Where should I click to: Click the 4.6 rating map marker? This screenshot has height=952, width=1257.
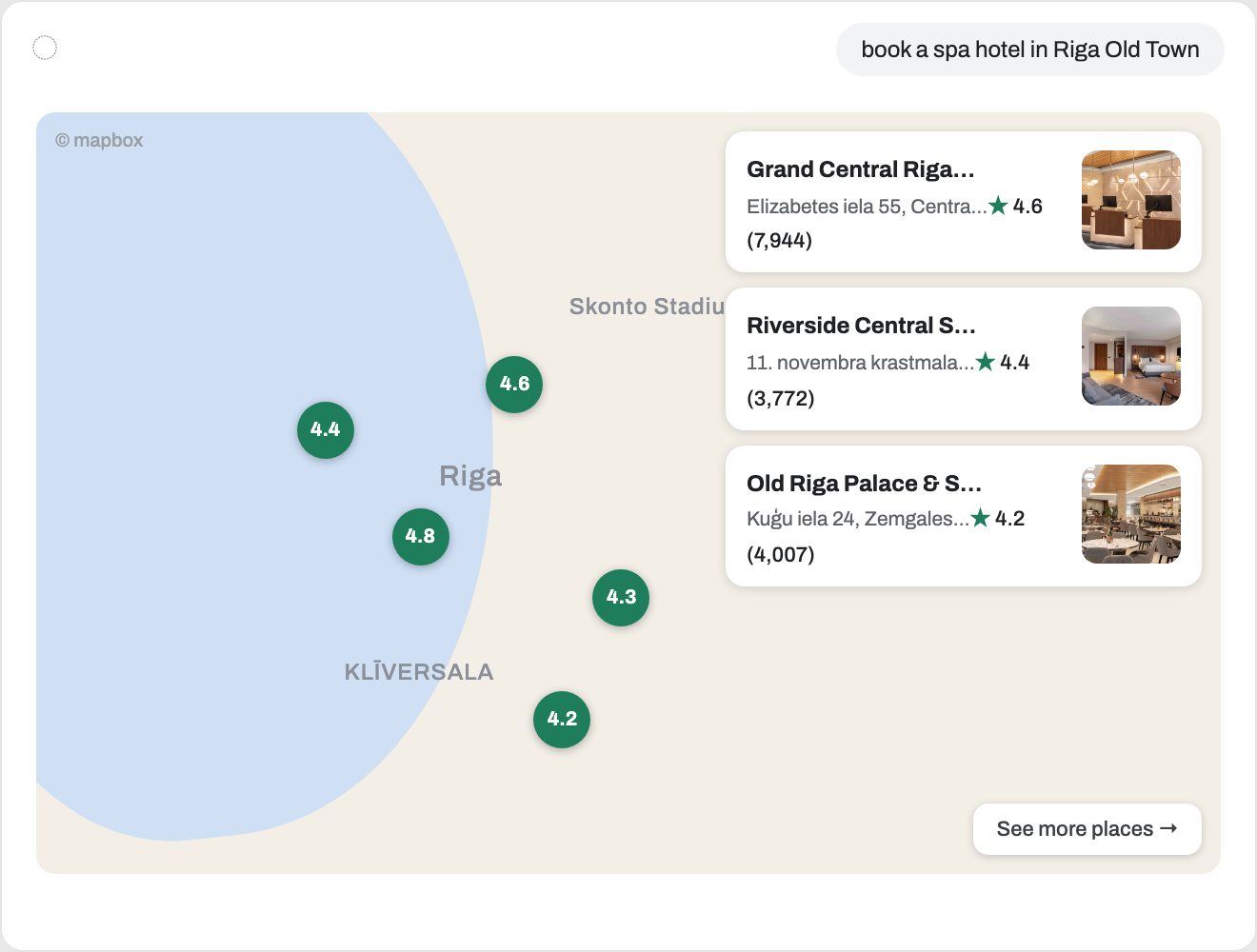click(514, 385)
